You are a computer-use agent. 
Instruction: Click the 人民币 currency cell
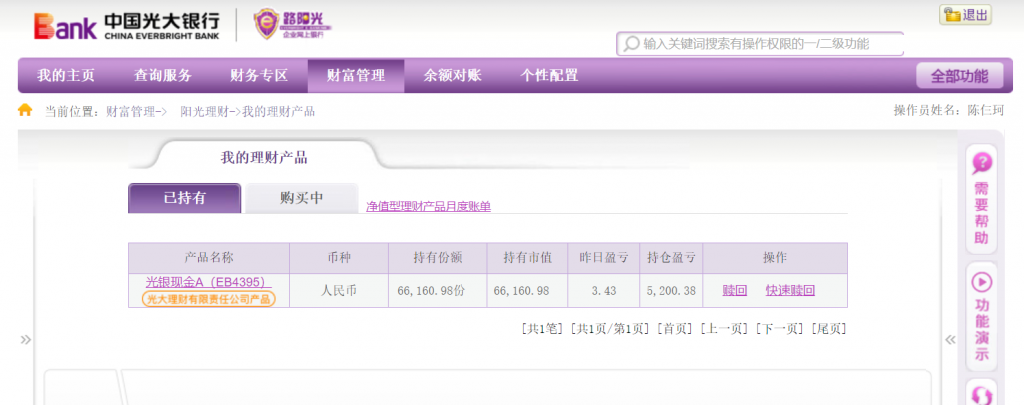pos(339,291)
